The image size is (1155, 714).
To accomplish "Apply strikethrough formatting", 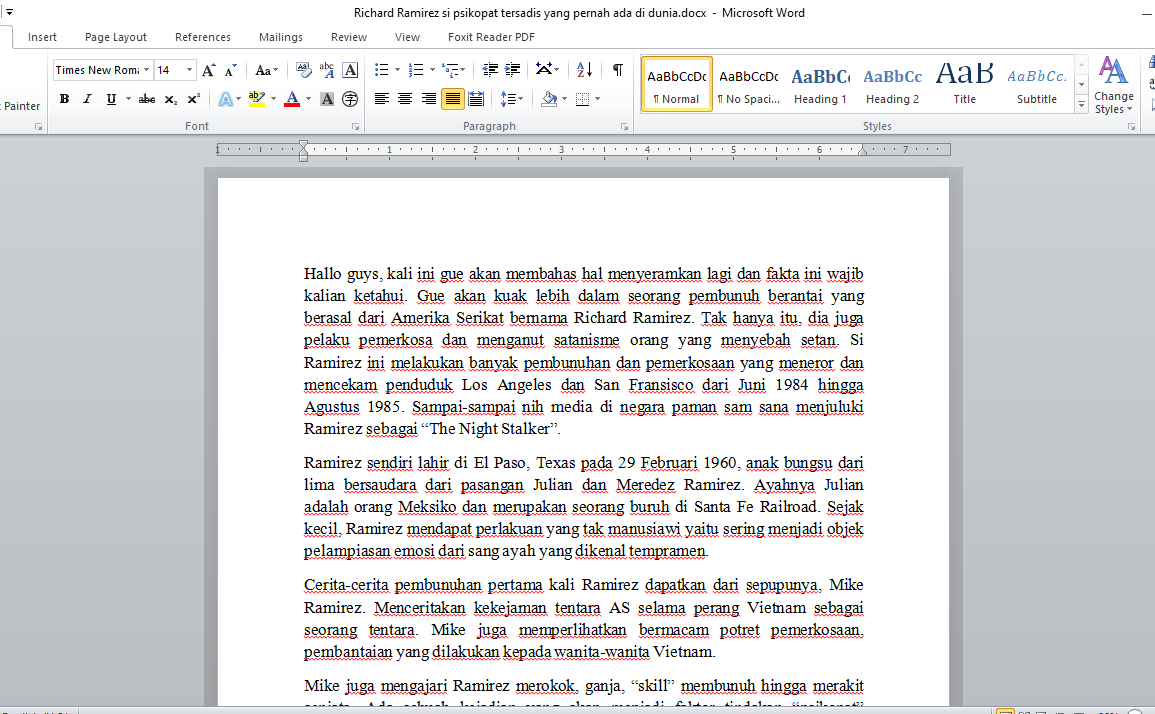I will point(147,99).
